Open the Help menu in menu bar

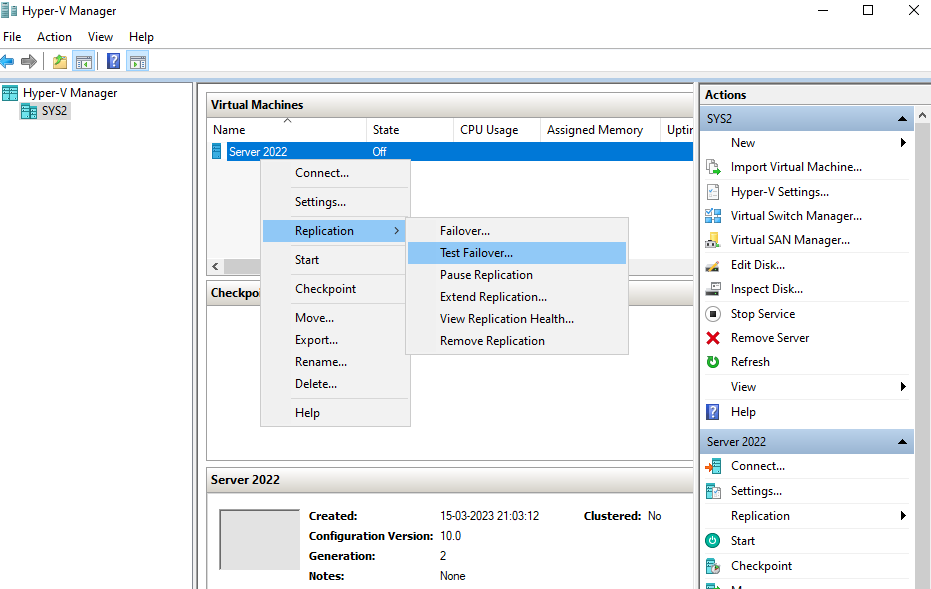pos(141,37)
